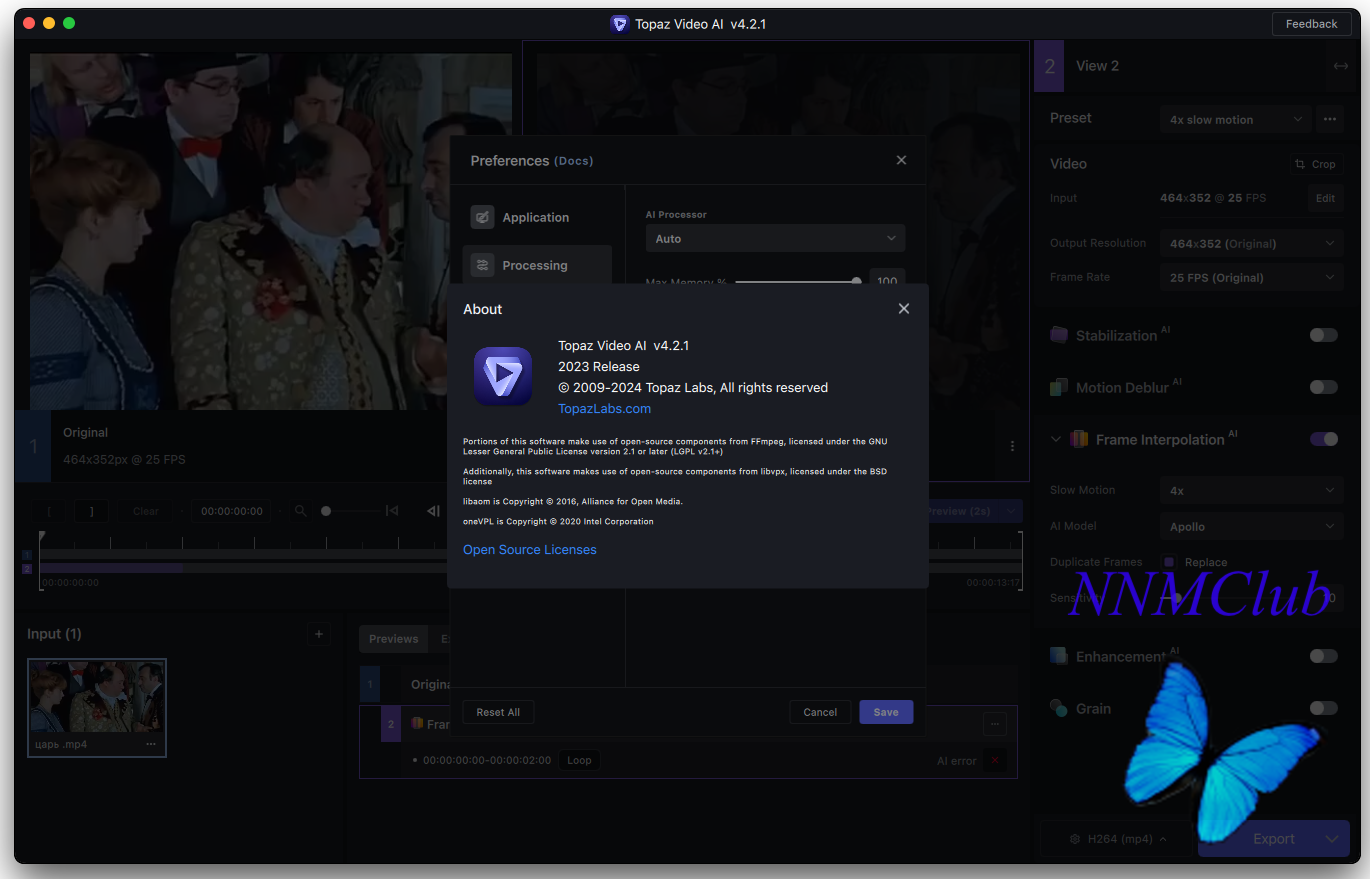Click the Open Source Licenses link
The image size is (1370, 879).
(x=529, y=550)
